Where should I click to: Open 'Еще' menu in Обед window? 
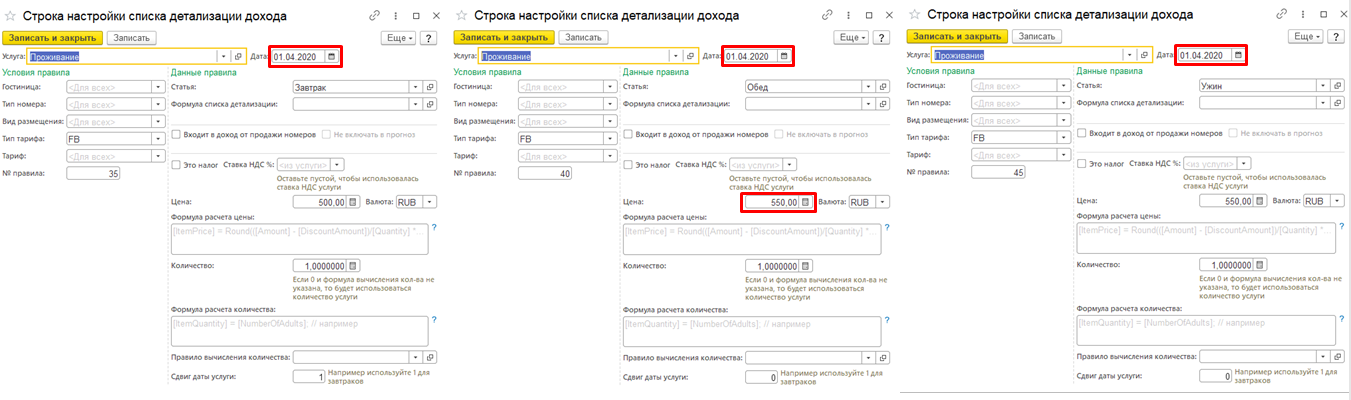(x=852, y=37)
